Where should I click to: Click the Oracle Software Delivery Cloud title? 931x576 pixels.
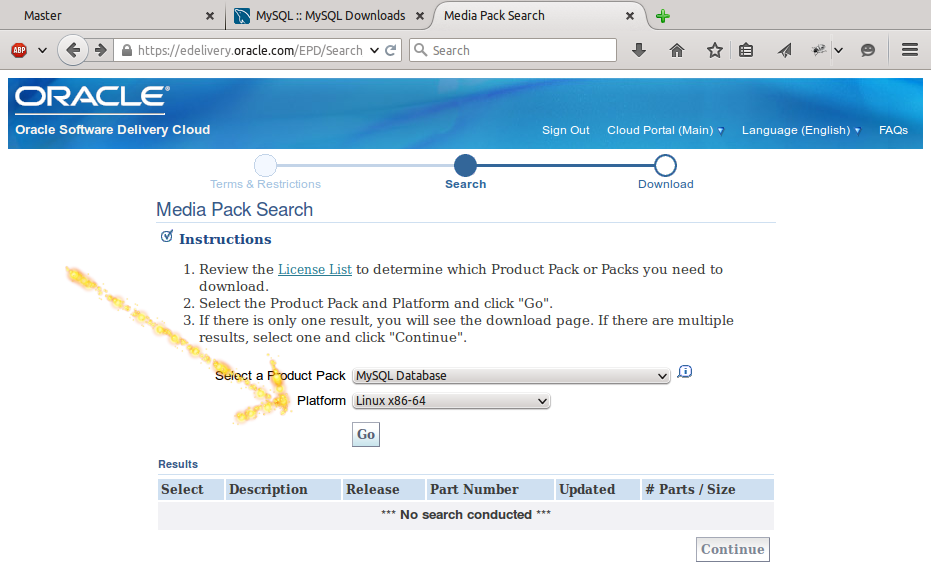click(113, 129)
